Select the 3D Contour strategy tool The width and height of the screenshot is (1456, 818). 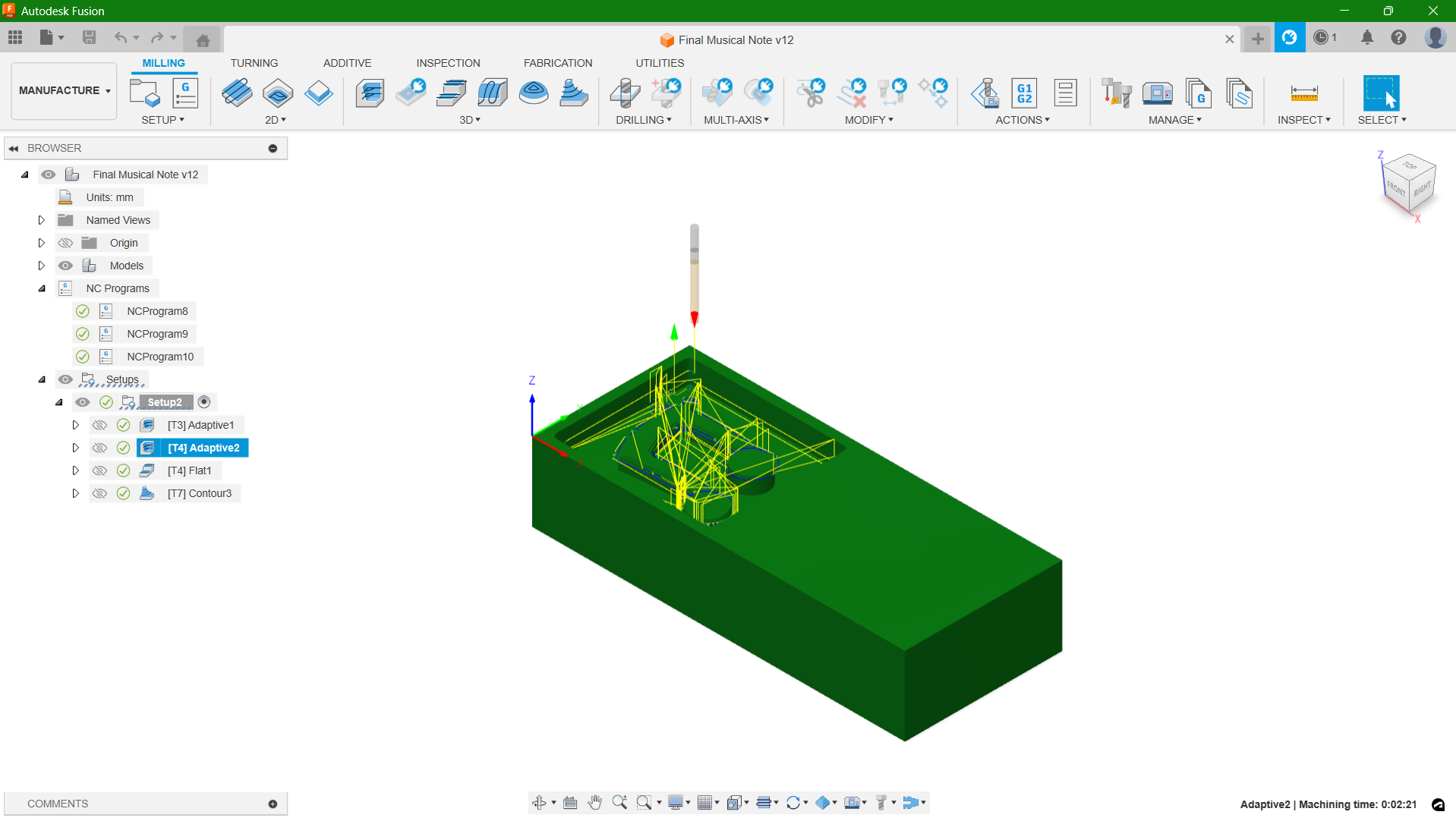[574, 93]
